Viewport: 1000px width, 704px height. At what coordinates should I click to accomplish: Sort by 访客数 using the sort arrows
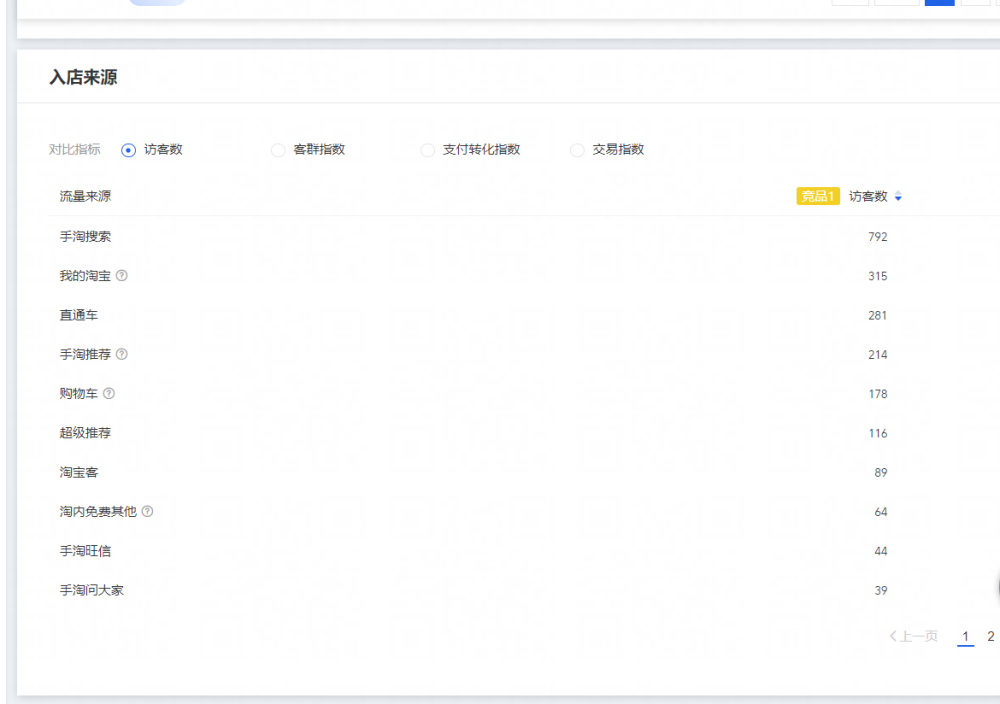tap(898, 196)
